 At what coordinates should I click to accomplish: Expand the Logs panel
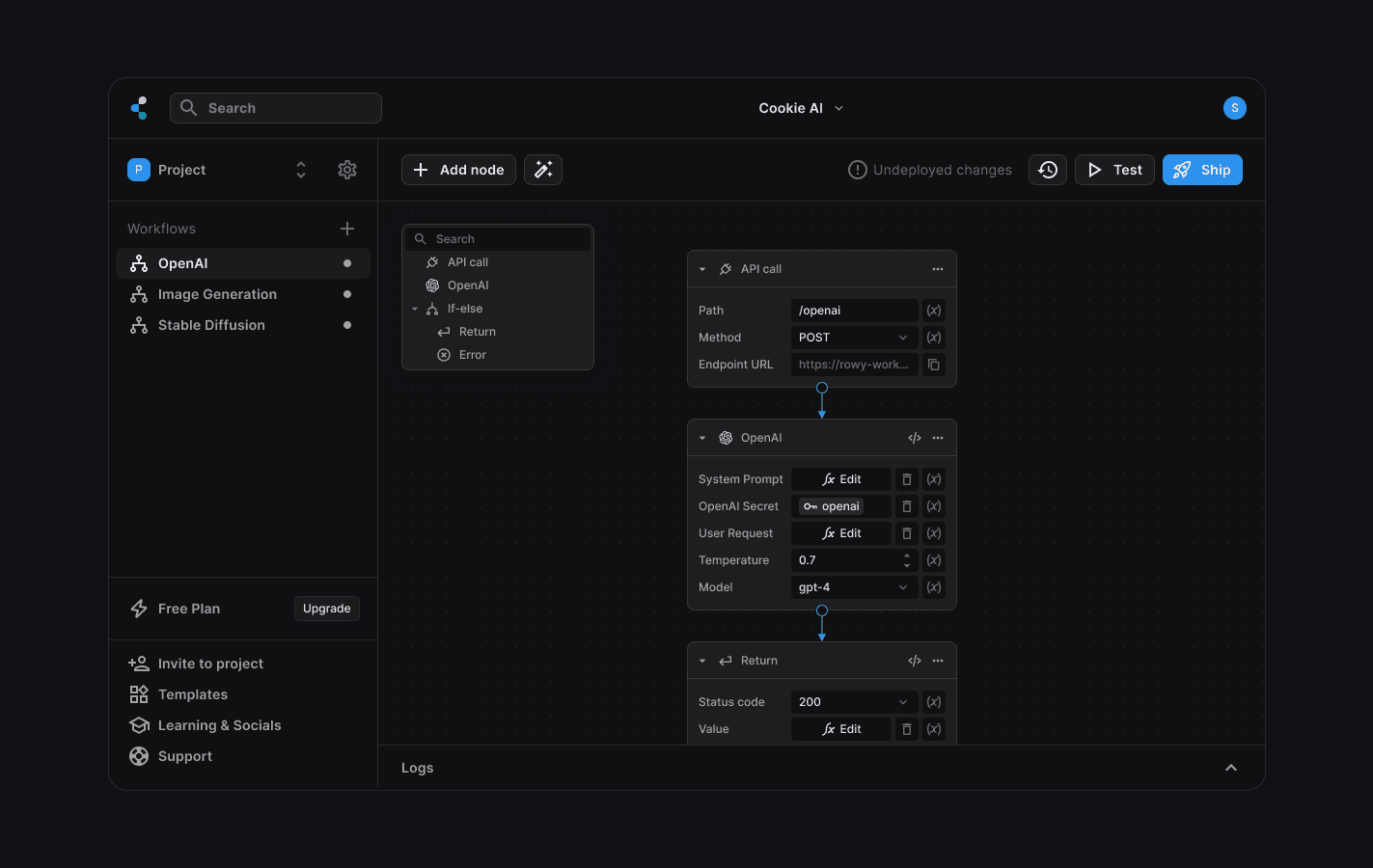click(x=1230, y=768)
